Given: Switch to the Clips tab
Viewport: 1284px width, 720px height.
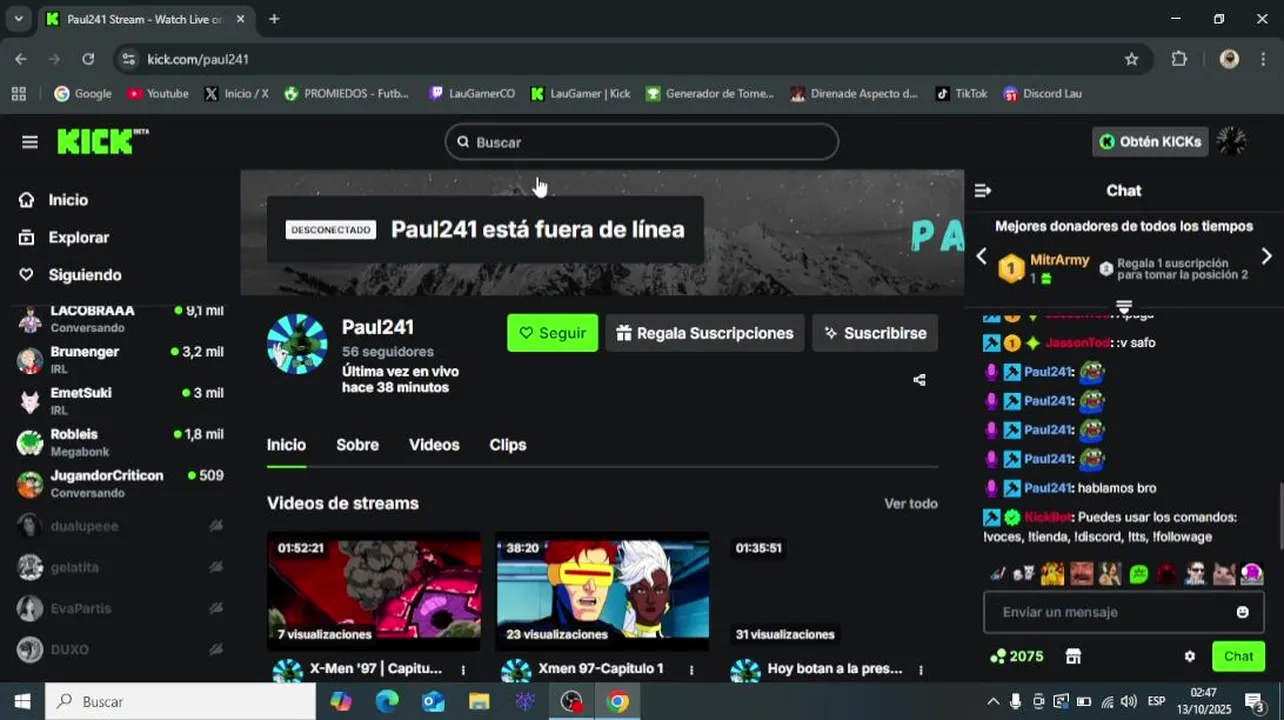Looking at the screenshot, I should tap(507, 445).
